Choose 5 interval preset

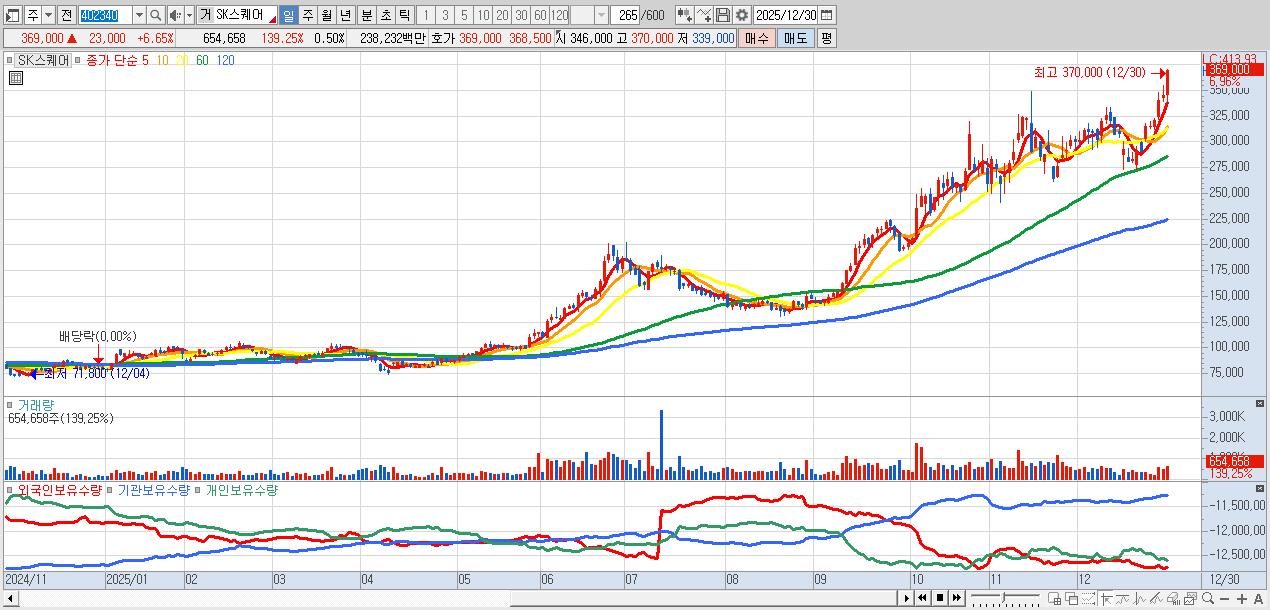coord(464,15)
